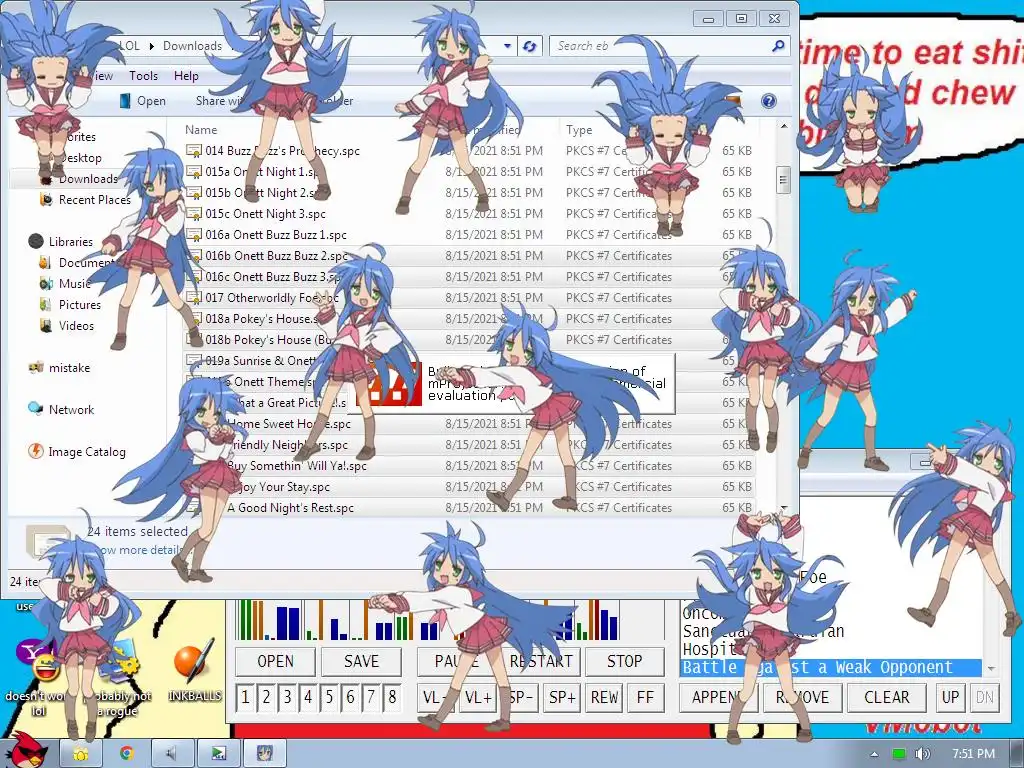The image size is (1024, 768).
Task: Click the magnifier icon in the search box
Action: tap(778, 46)
